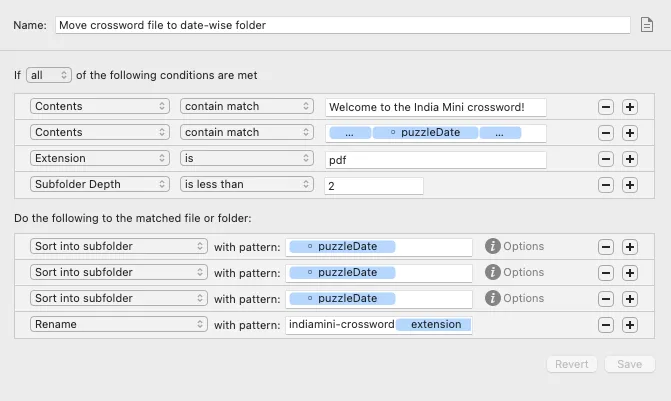Add an action after the Rename row

pos(629,325)
